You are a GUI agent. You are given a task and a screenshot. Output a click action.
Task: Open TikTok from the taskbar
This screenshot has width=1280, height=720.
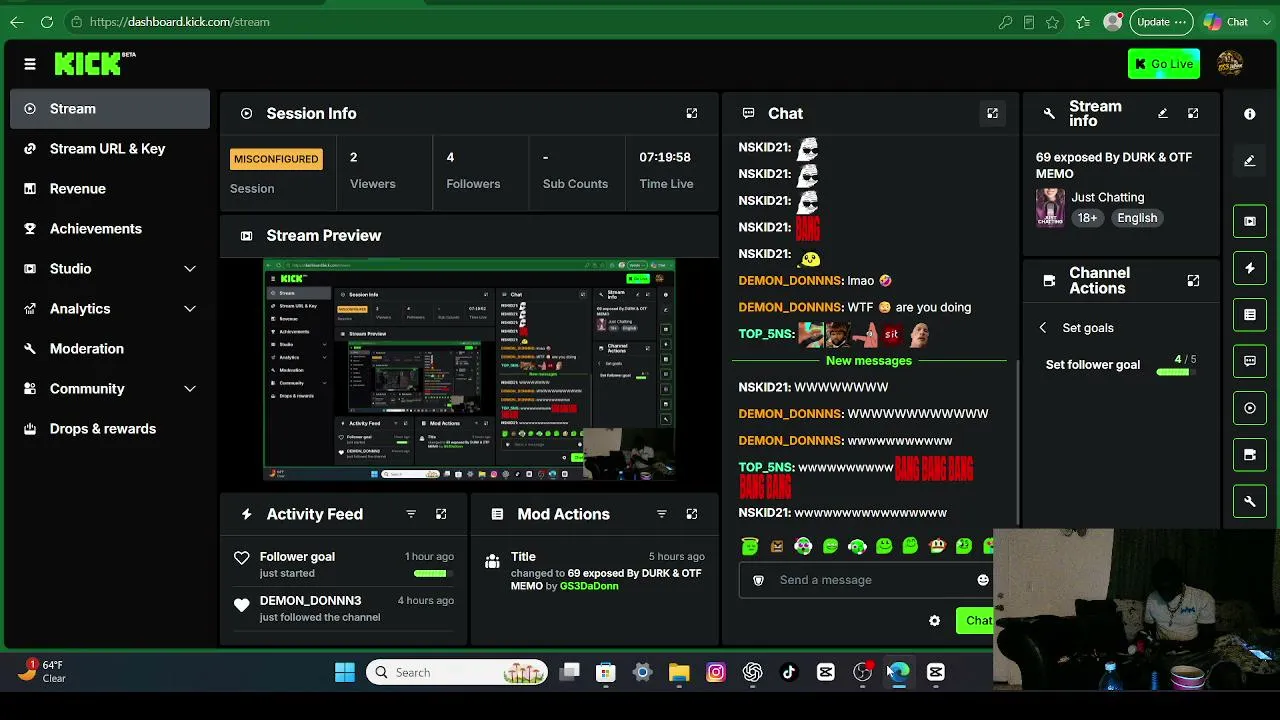tap(789, 672)
